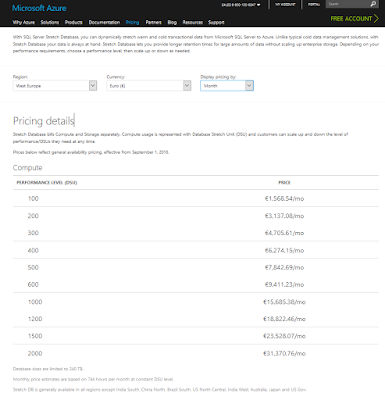385x400 pixels.
Task: Select the Pricing menu item
Action: click(x=132, y=22)
